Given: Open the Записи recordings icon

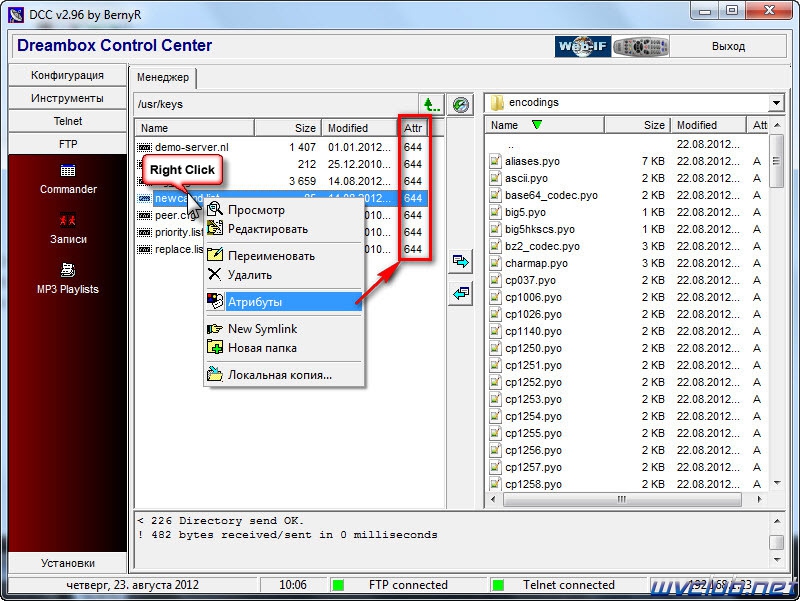Looking at the screenshot, I should coord(68,220).
